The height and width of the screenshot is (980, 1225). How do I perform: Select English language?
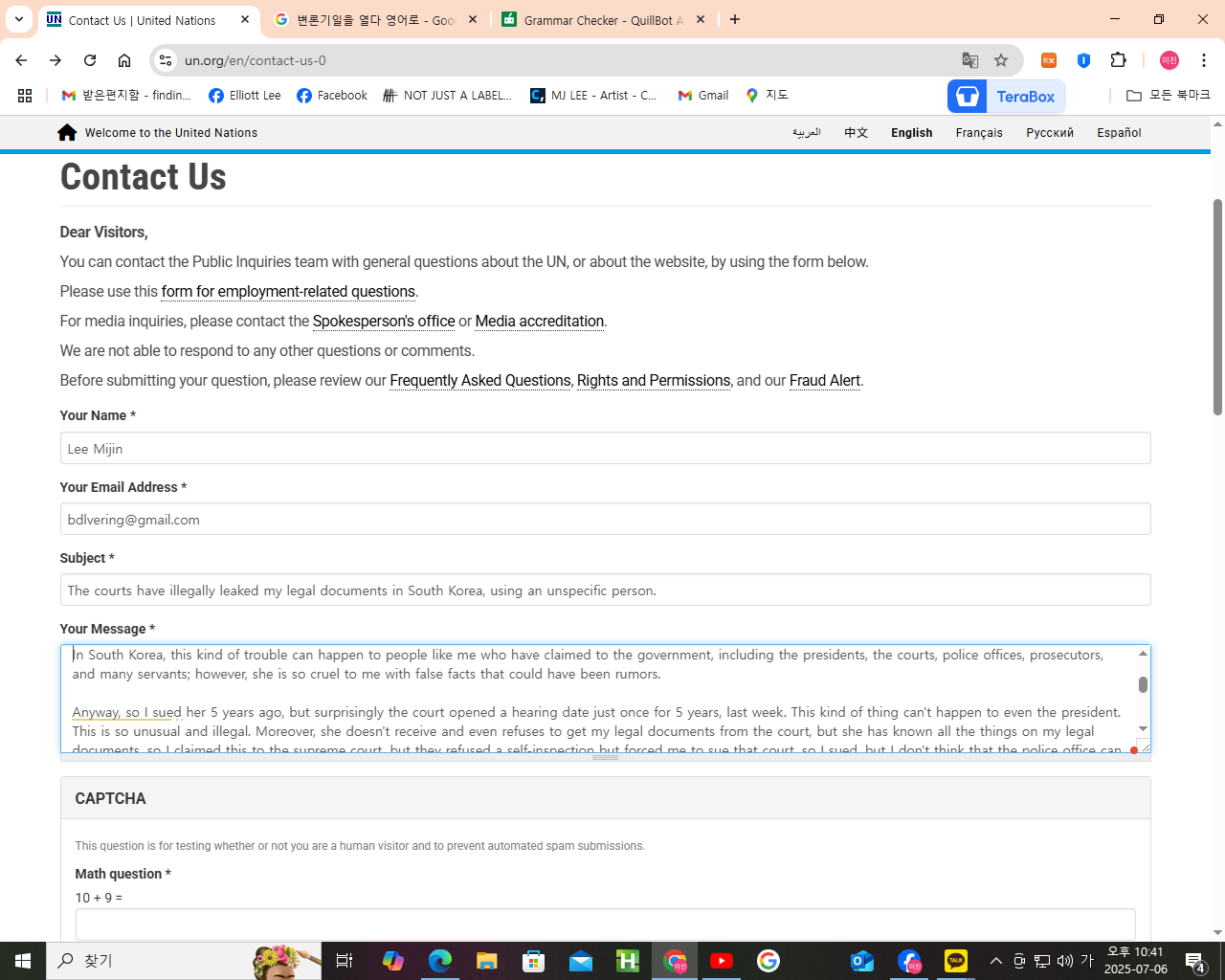(x=911, y=133)
